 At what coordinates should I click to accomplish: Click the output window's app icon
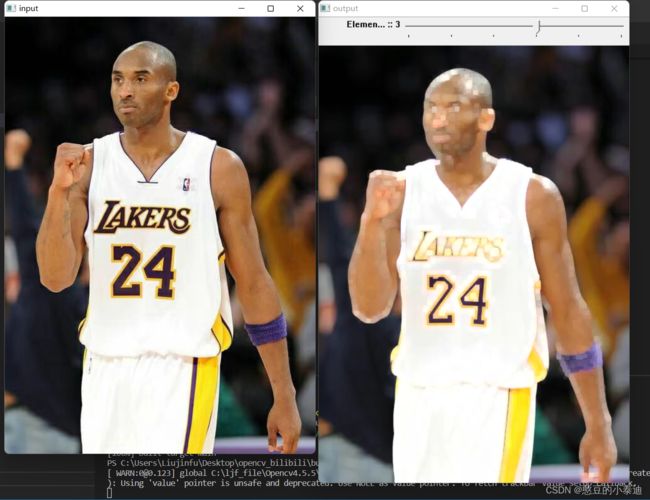coord(325,8)
